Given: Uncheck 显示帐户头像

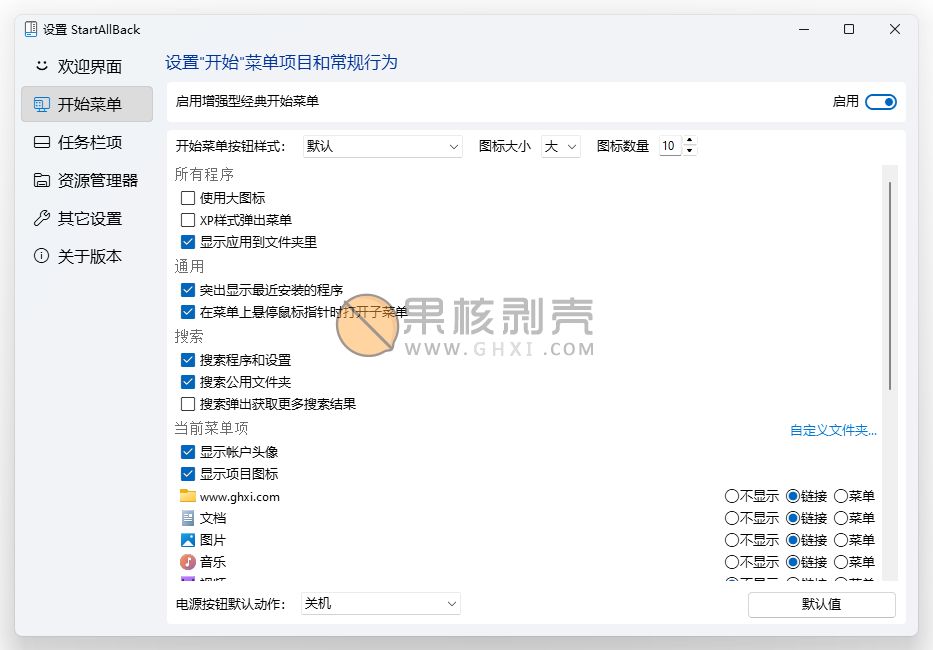Looking at the screenshot, I should pos(187,452).
